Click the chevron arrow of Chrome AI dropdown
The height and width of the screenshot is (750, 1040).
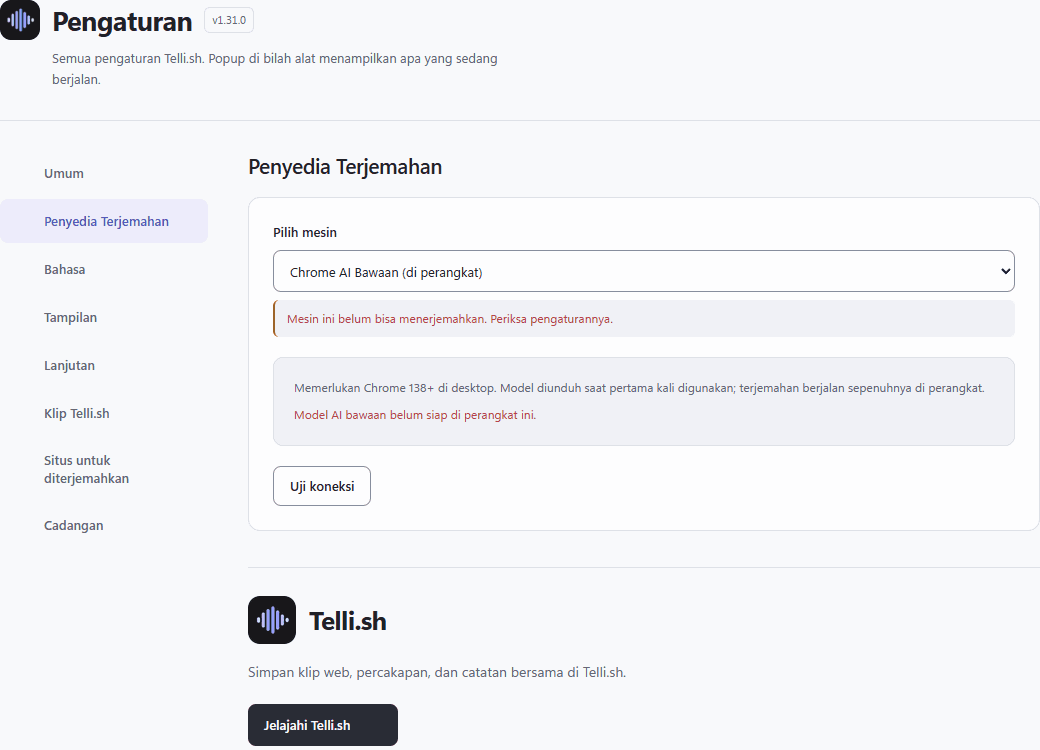1006,271
